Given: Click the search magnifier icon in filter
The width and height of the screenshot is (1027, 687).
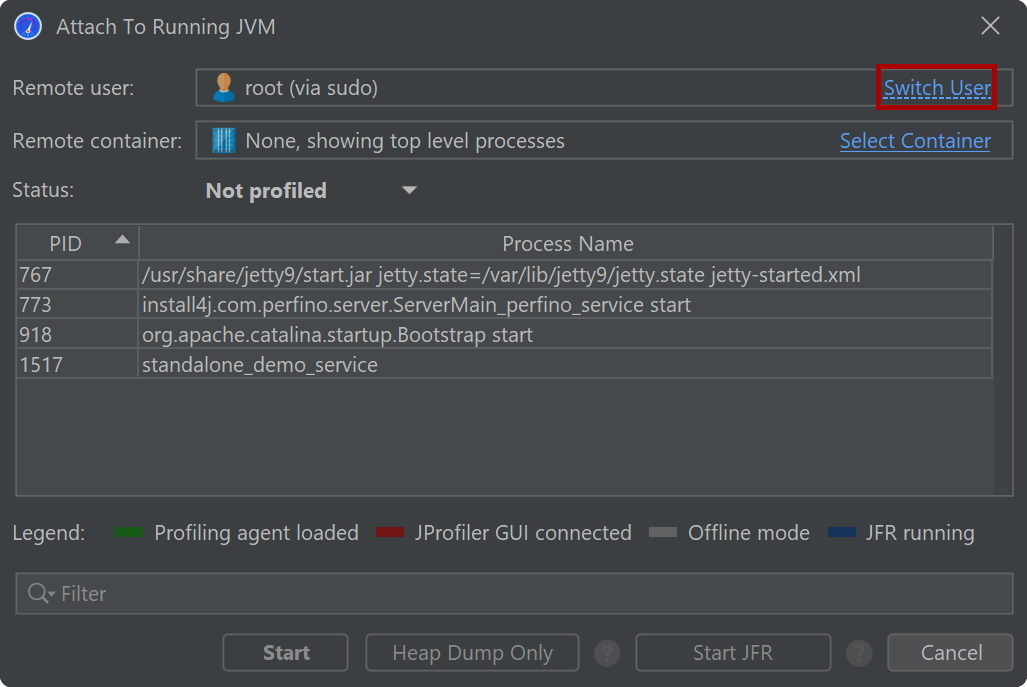Looking at the screenshot, I should 40,594.
